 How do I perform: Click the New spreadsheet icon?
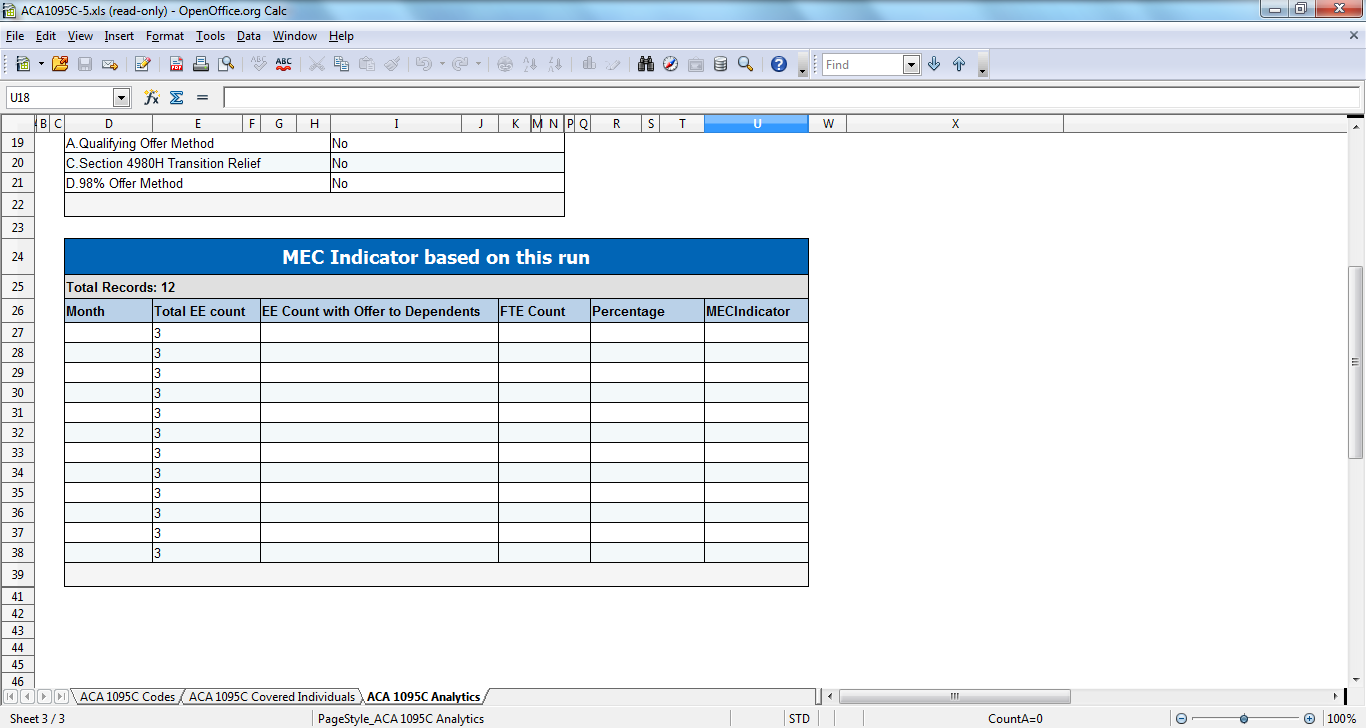tap(22, 64)
